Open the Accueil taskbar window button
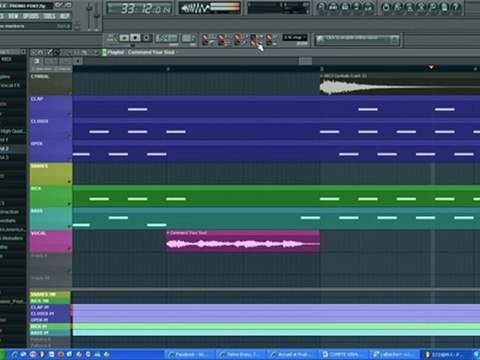480x360 pixels. (x=292, y=354)
